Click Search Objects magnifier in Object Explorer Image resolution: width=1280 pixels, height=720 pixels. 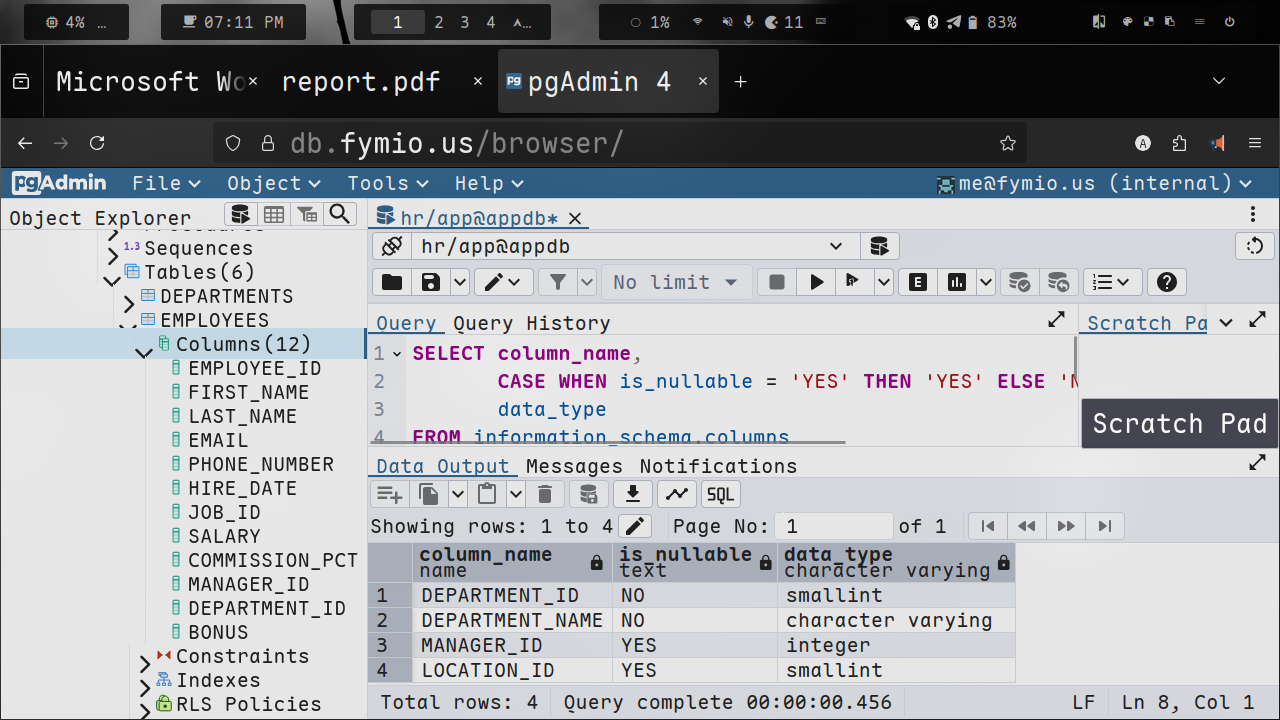340,214
